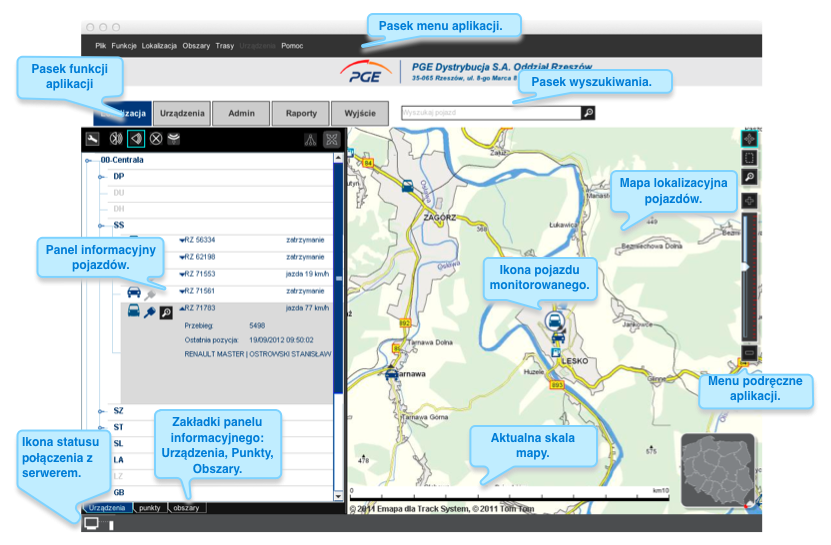
Task: Open the Trasy menu
Action: pyautogui.click(x=225, y=46)
